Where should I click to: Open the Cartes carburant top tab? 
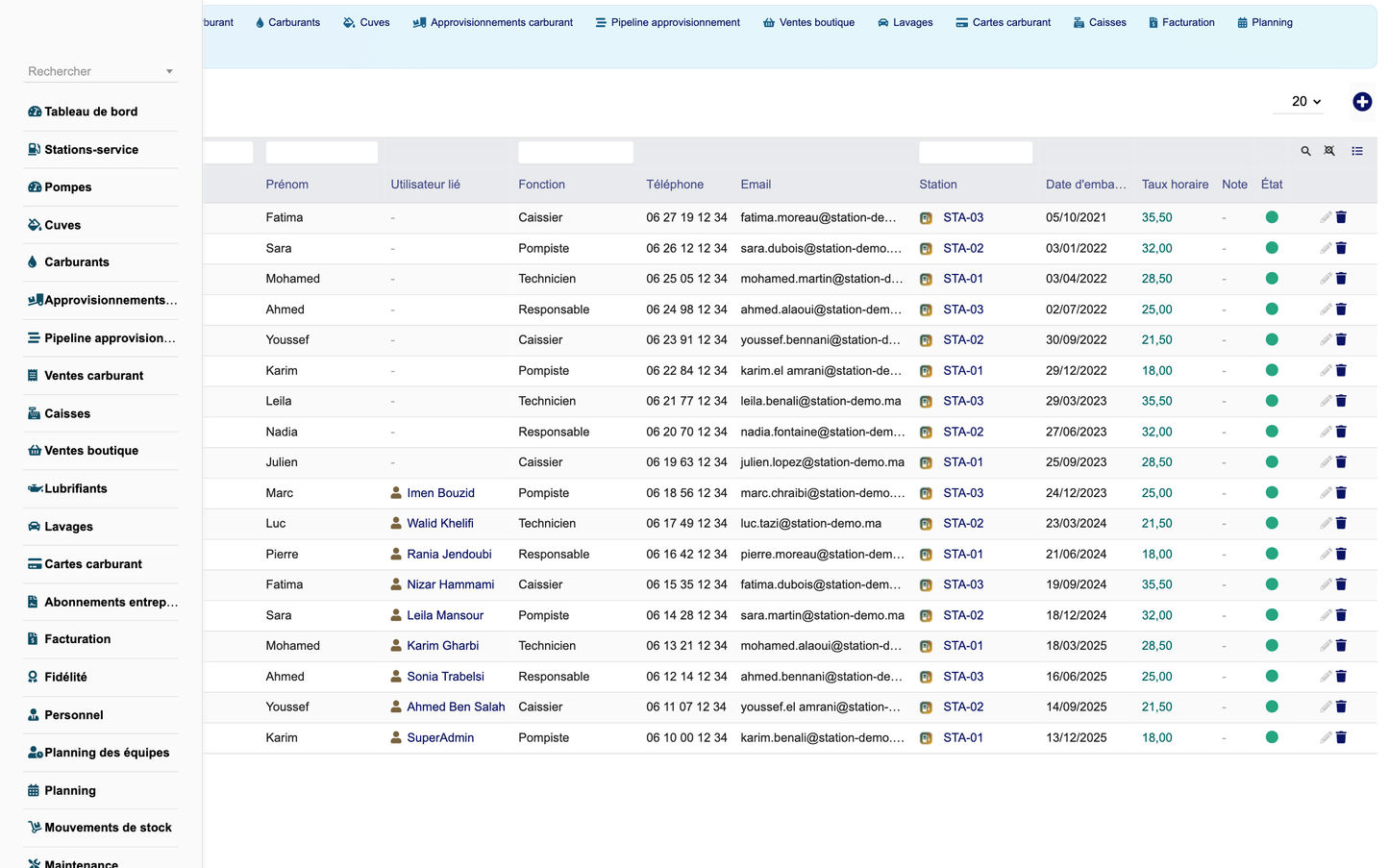tap(1003, 22)
